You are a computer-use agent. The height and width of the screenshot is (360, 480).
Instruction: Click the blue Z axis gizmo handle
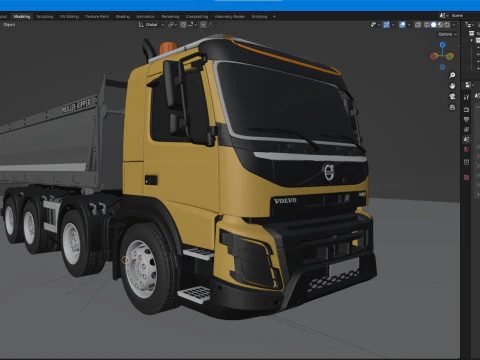click(x=442, y=45)
